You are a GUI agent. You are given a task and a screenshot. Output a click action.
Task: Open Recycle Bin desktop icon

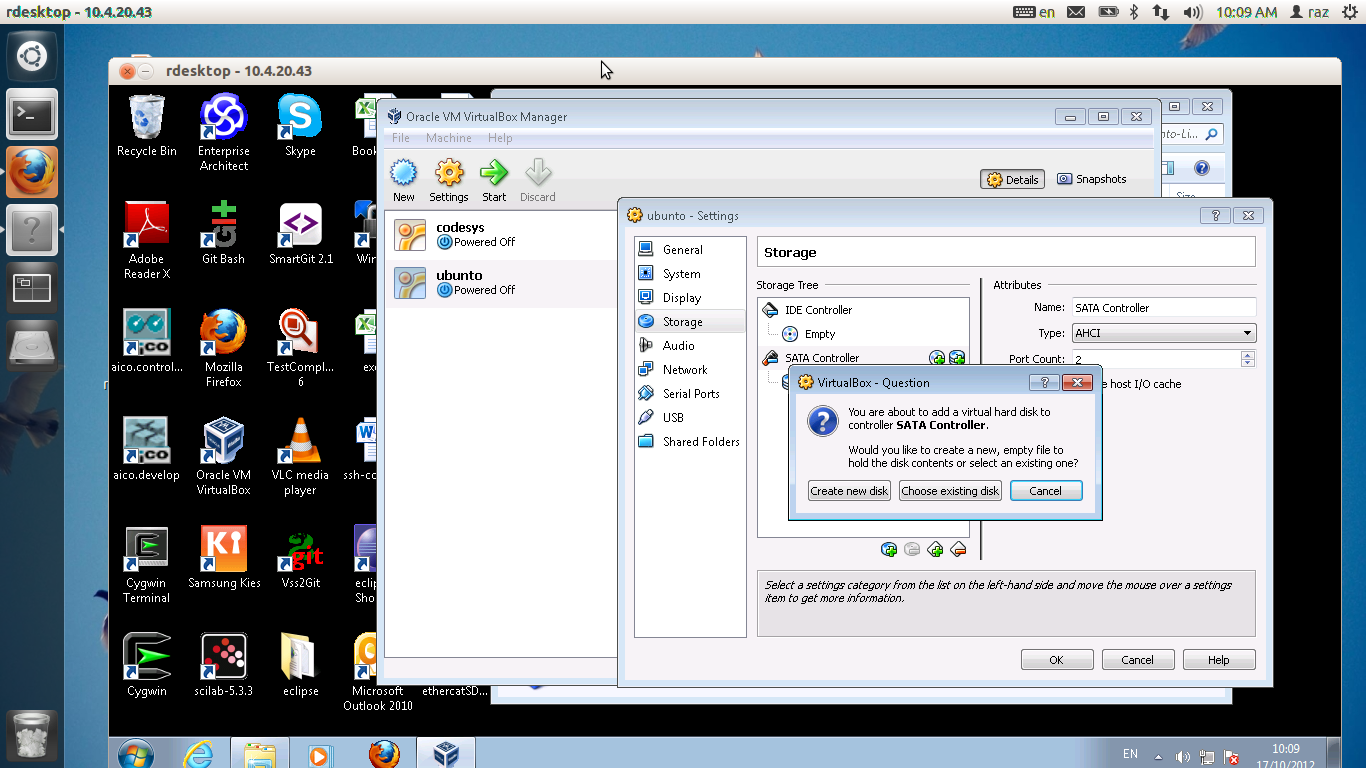click(147, 126)
